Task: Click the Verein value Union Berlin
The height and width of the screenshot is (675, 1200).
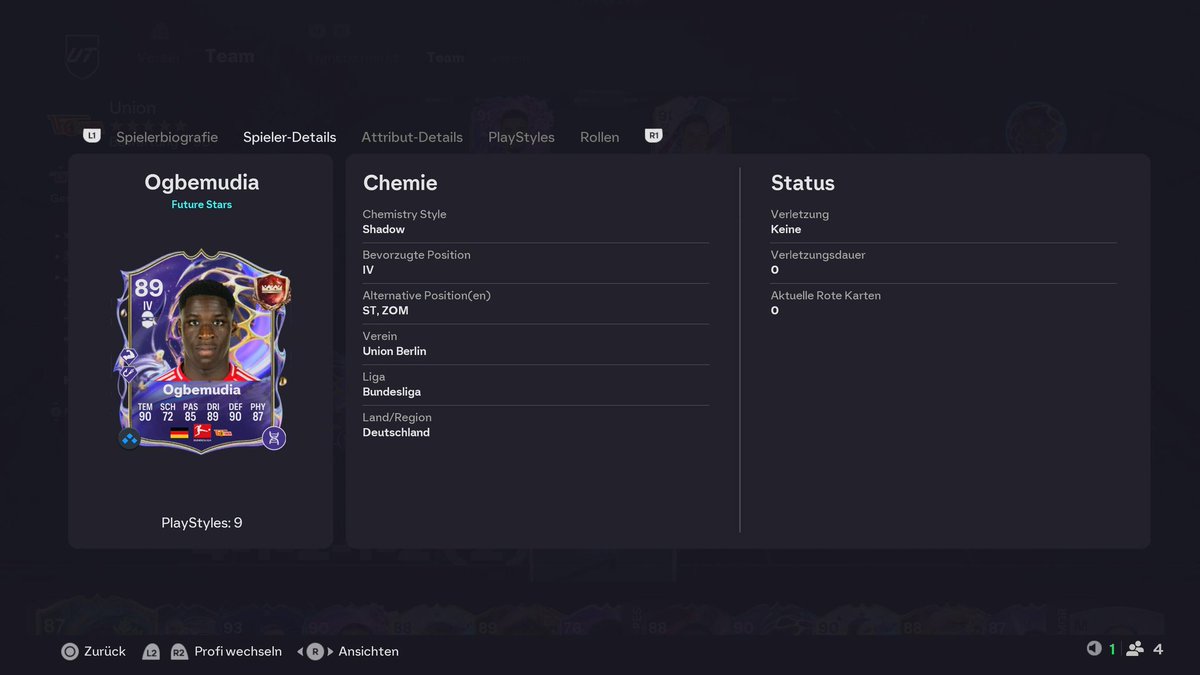Action: point(394,352)
